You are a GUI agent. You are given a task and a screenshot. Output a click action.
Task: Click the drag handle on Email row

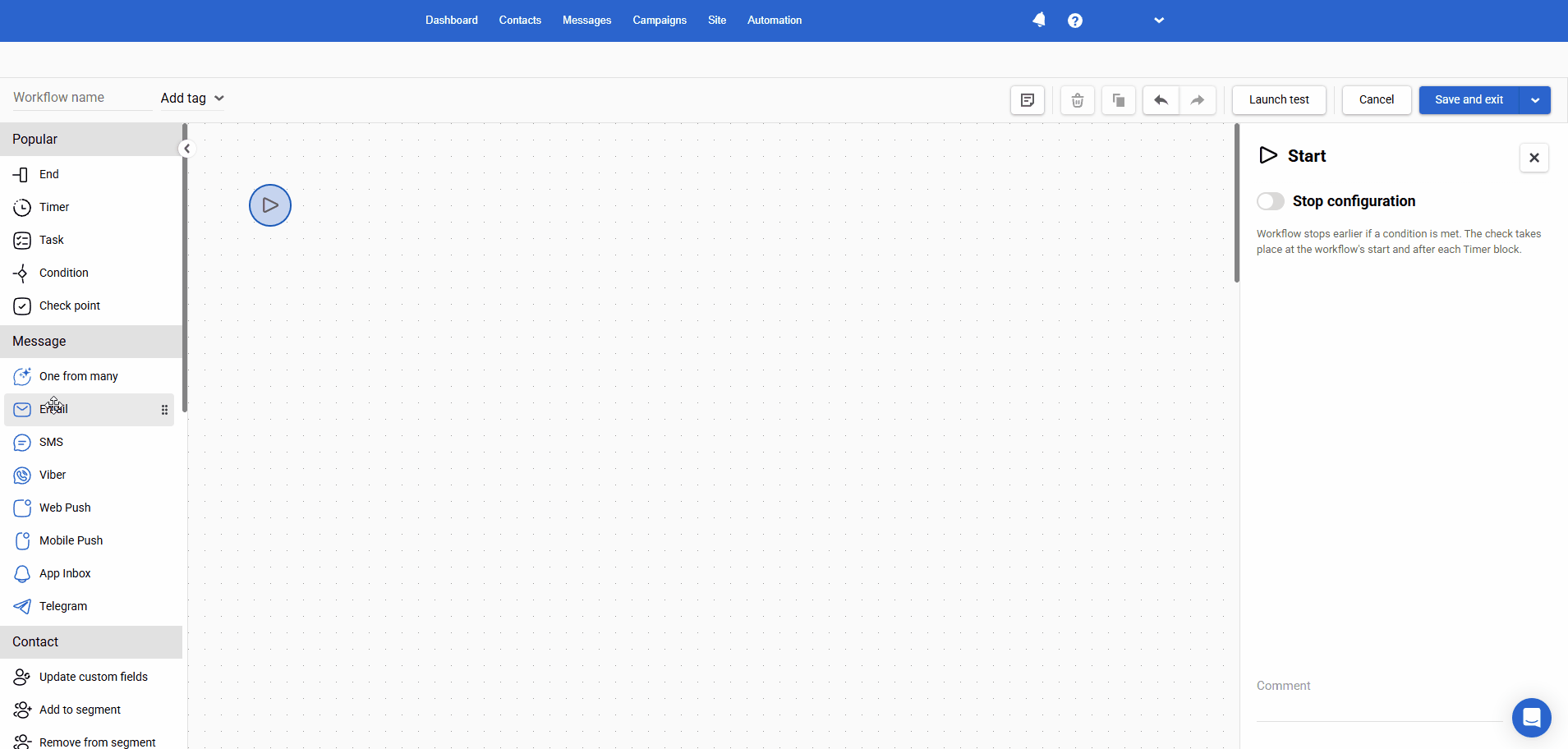(164, 410)
